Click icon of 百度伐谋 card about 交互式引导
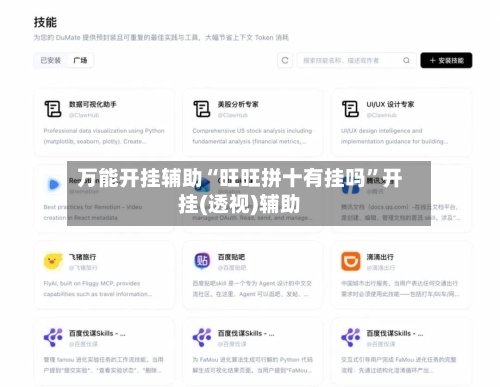Screen dimensions: 500x387 (351, 337)
